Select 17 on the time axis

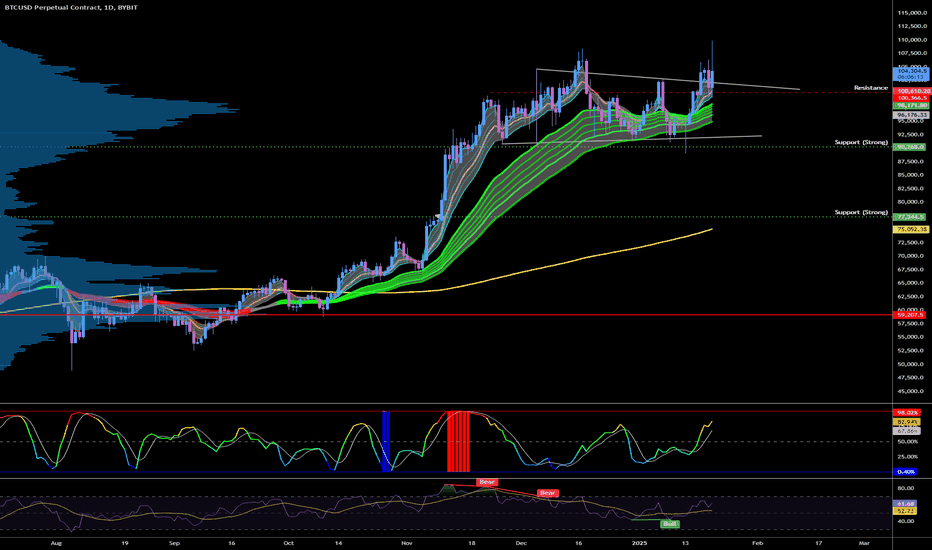pos(818,543)
